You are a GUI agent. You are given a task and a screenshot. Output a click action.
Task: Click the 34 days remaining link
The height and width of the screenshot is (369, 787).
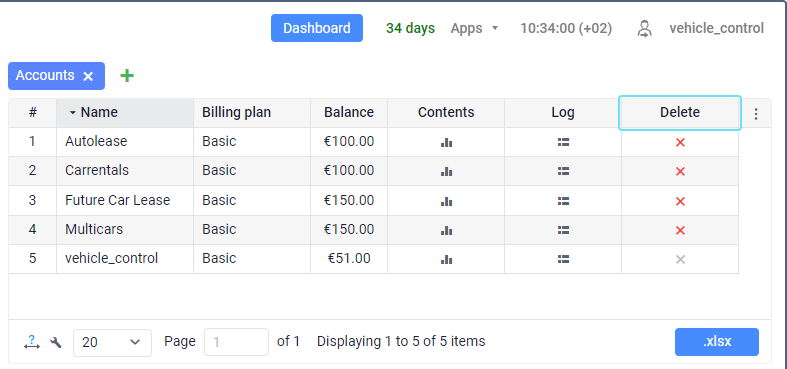(410, 28)
